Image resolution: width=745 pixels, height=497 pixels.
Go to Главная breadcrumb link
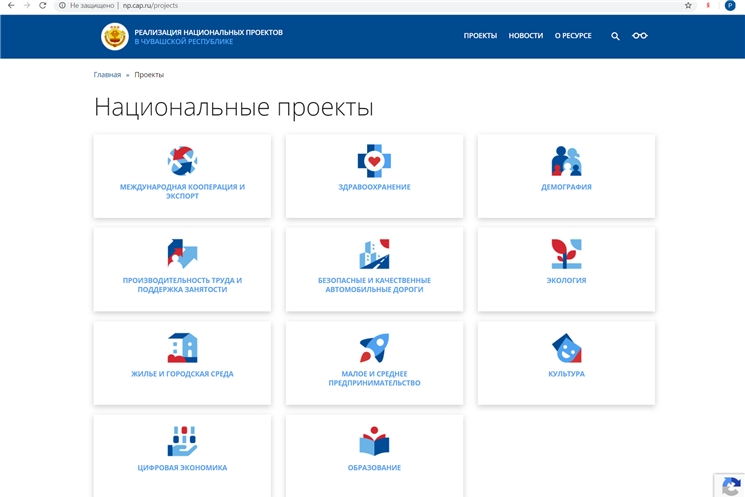pos(107,75)
